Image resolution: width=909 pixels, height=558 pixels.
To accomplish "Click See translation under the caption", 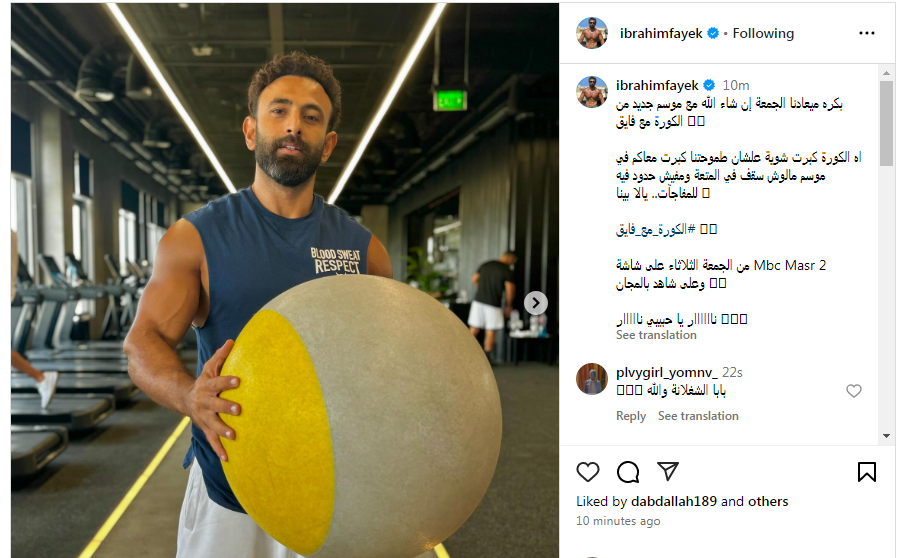I will 656,335.
